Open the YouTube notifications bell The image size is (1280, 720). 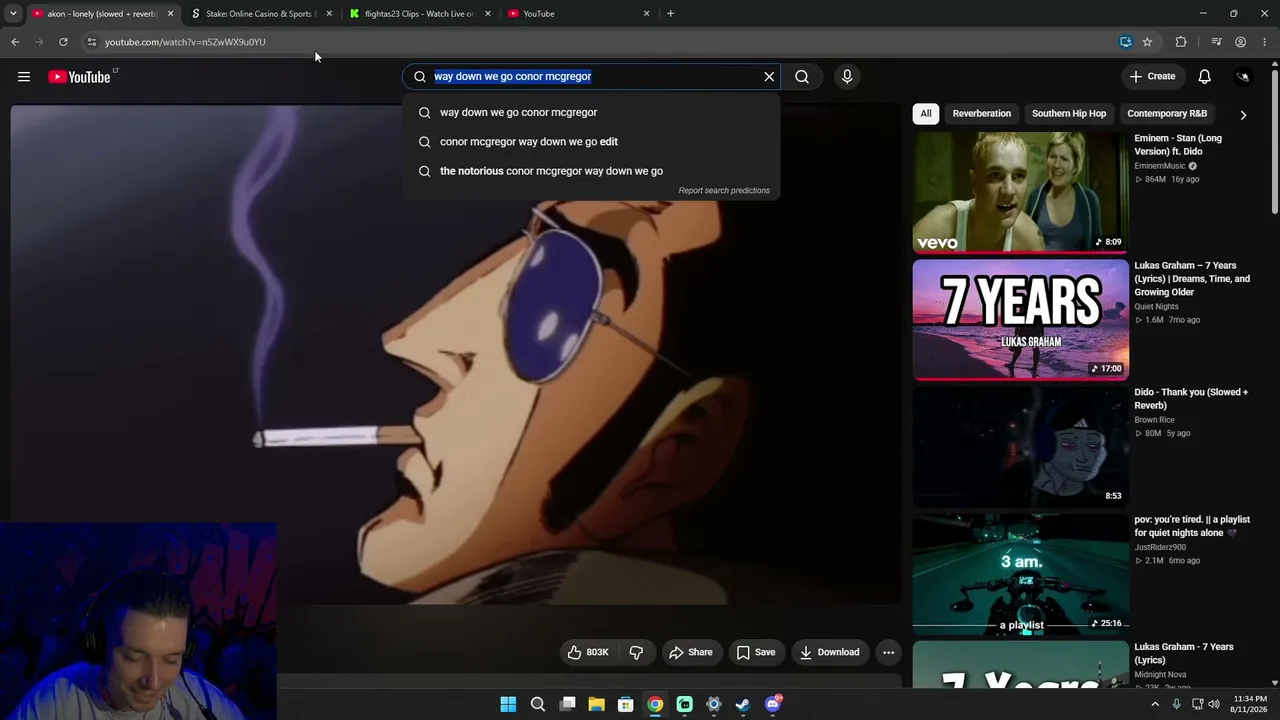coord(1205,77)
